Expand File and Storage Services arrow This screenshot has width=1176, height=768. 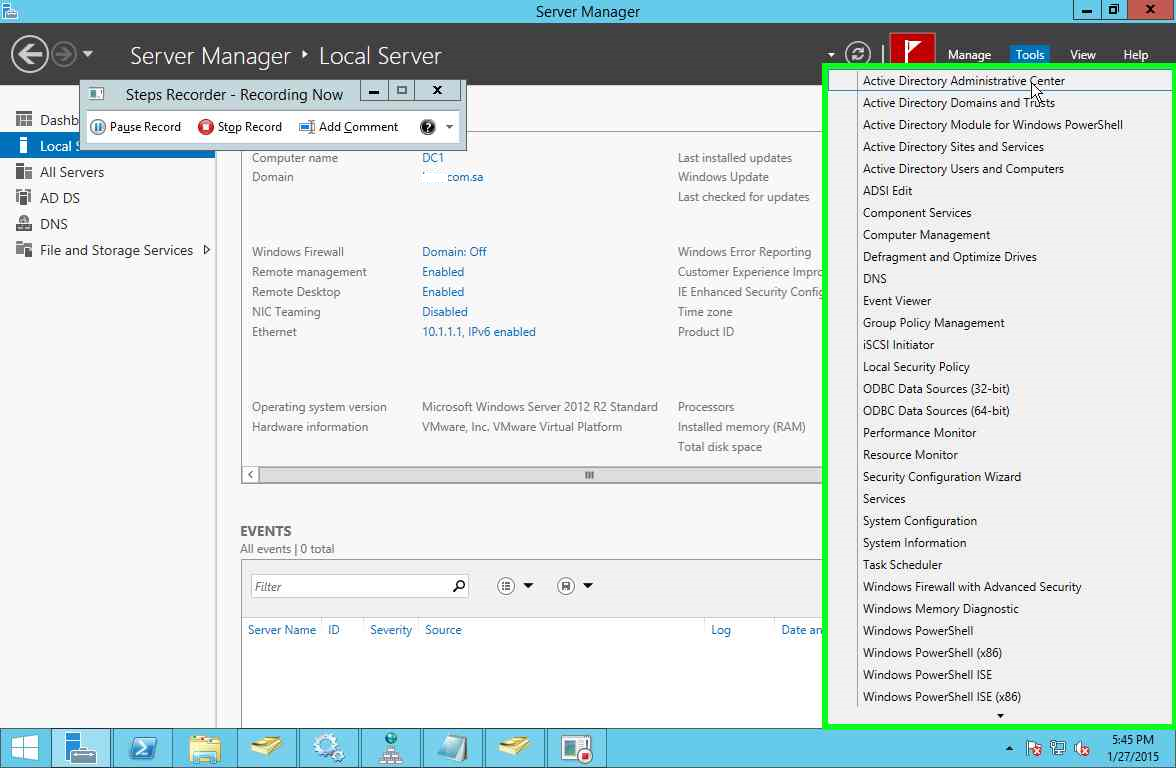tap(207, 250)
